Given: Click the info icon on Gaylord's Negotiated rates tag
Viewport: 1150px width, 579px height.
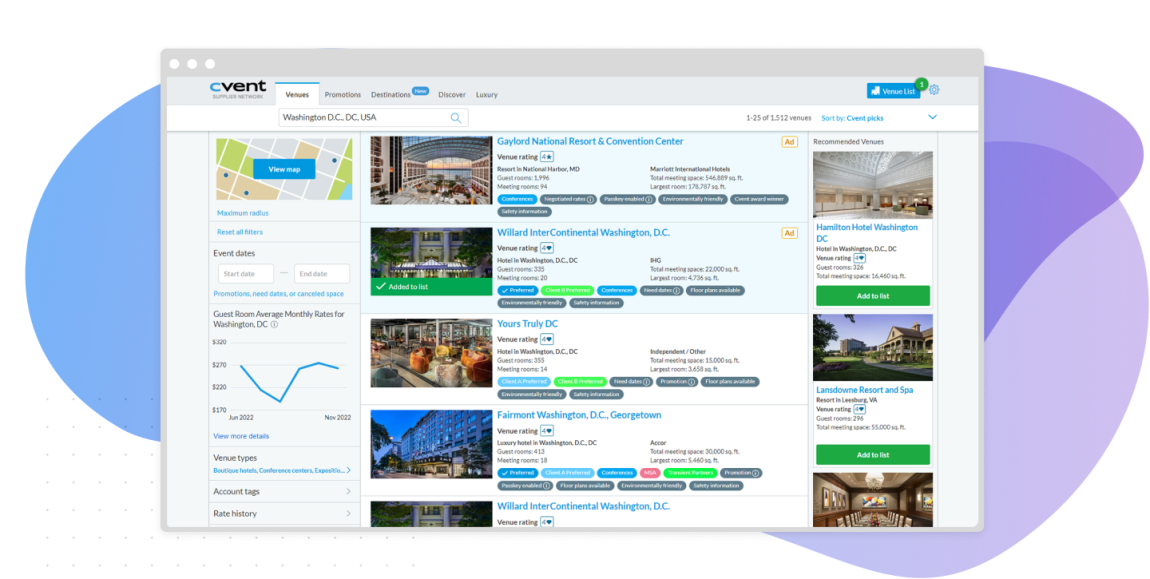Looking at the screenshot, I should click(590, 199).
